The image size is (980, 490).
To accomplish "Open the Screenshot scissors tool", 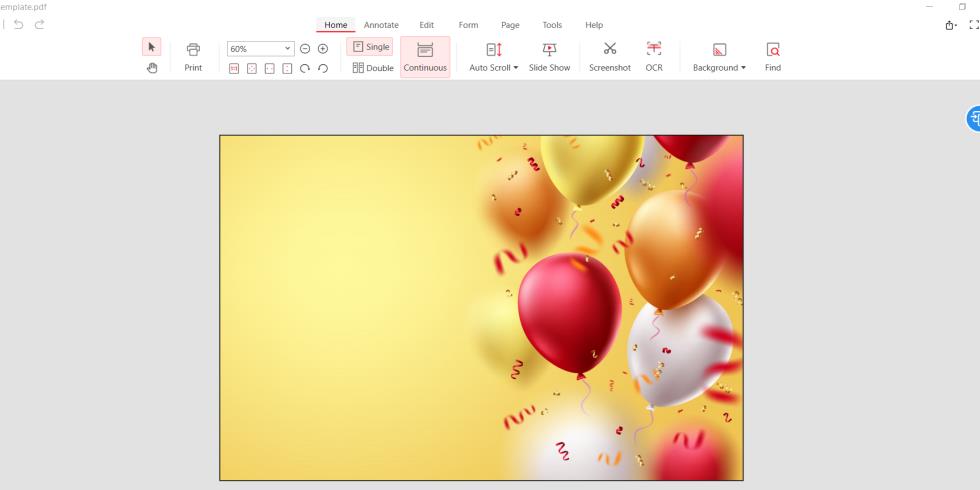I will pos(609,56).
